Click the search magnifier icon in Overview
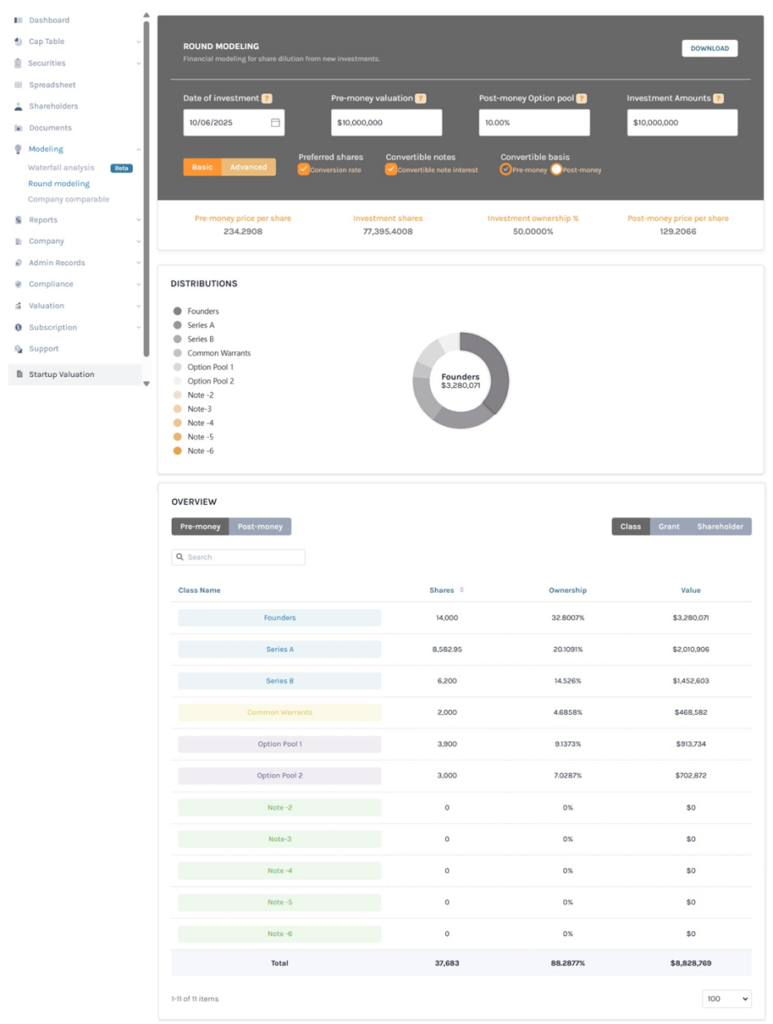The height and width of the screenshot is (1024, 773). tap(180, 557)
